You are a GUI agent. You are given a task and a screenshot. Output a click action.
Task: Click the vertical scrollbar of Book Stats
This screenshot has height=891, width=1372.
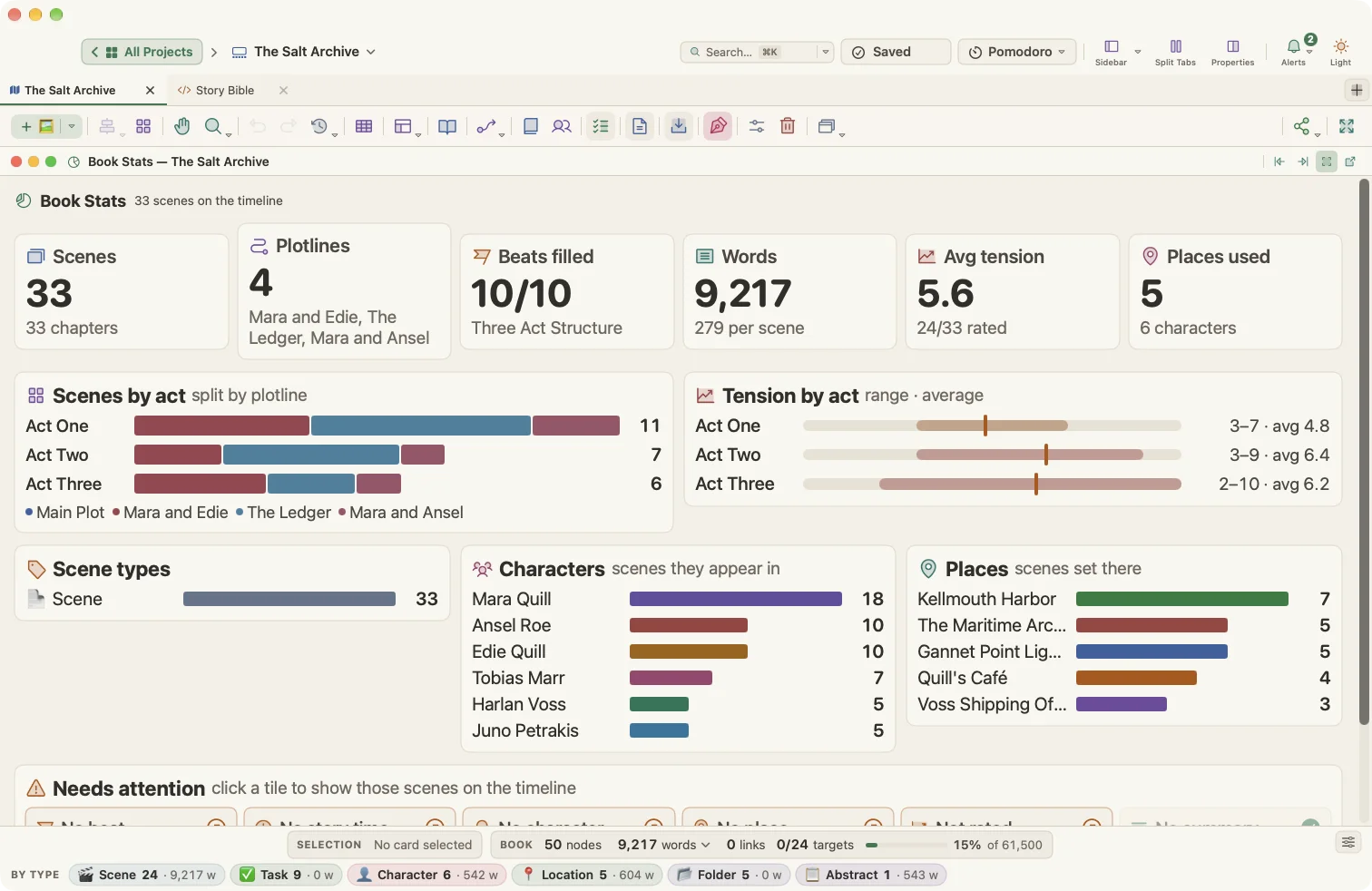[x=1364, y=452]
